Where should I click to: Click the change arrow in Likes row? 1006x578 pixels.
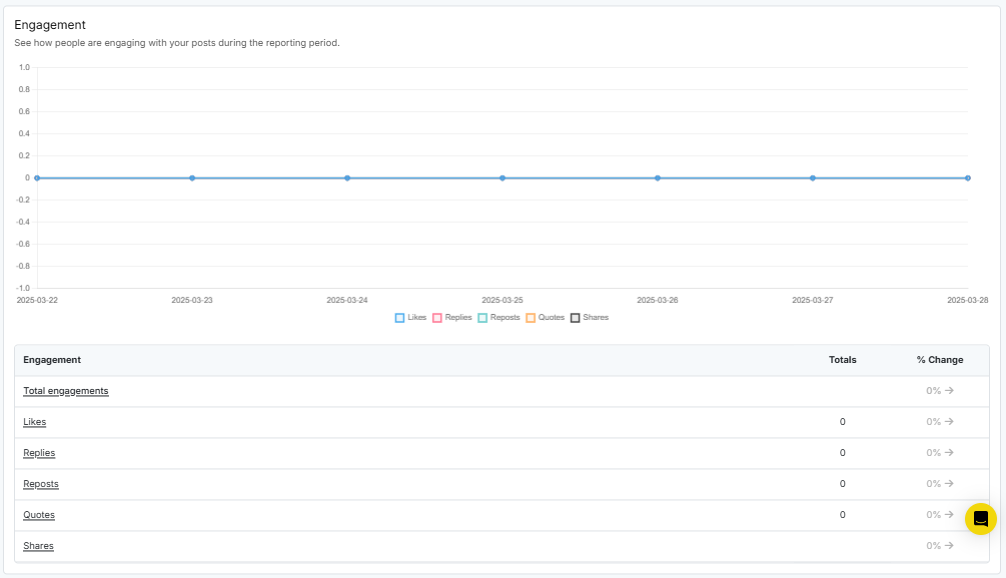pos(949,421)
